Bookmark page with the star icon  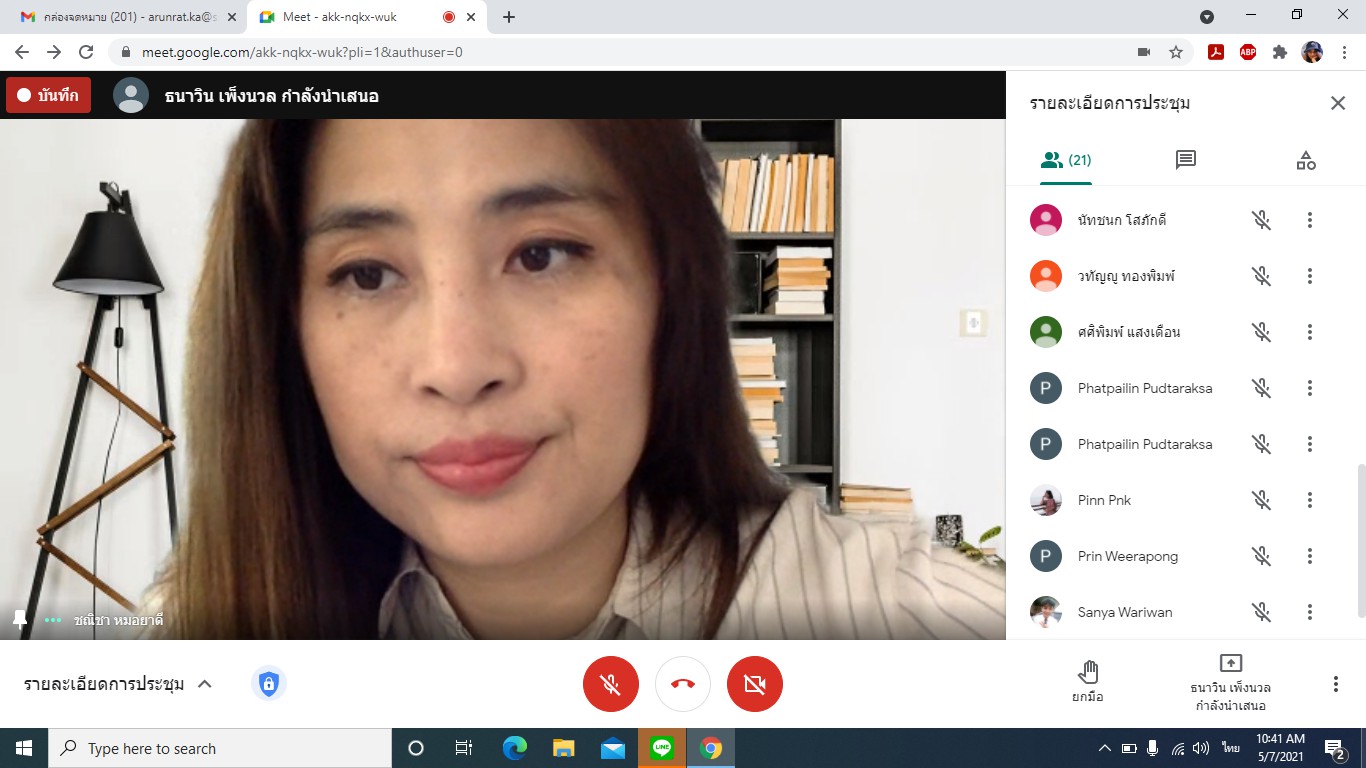click(1176, 52)
